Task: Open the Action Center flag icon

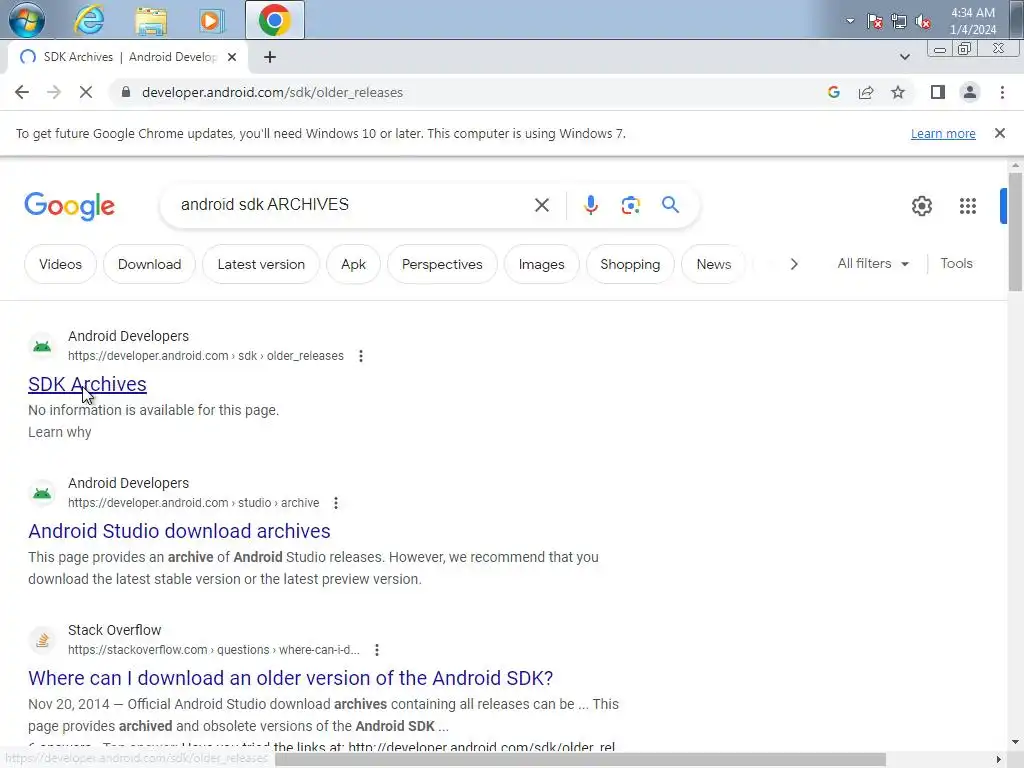Action: tap(874, 22)
